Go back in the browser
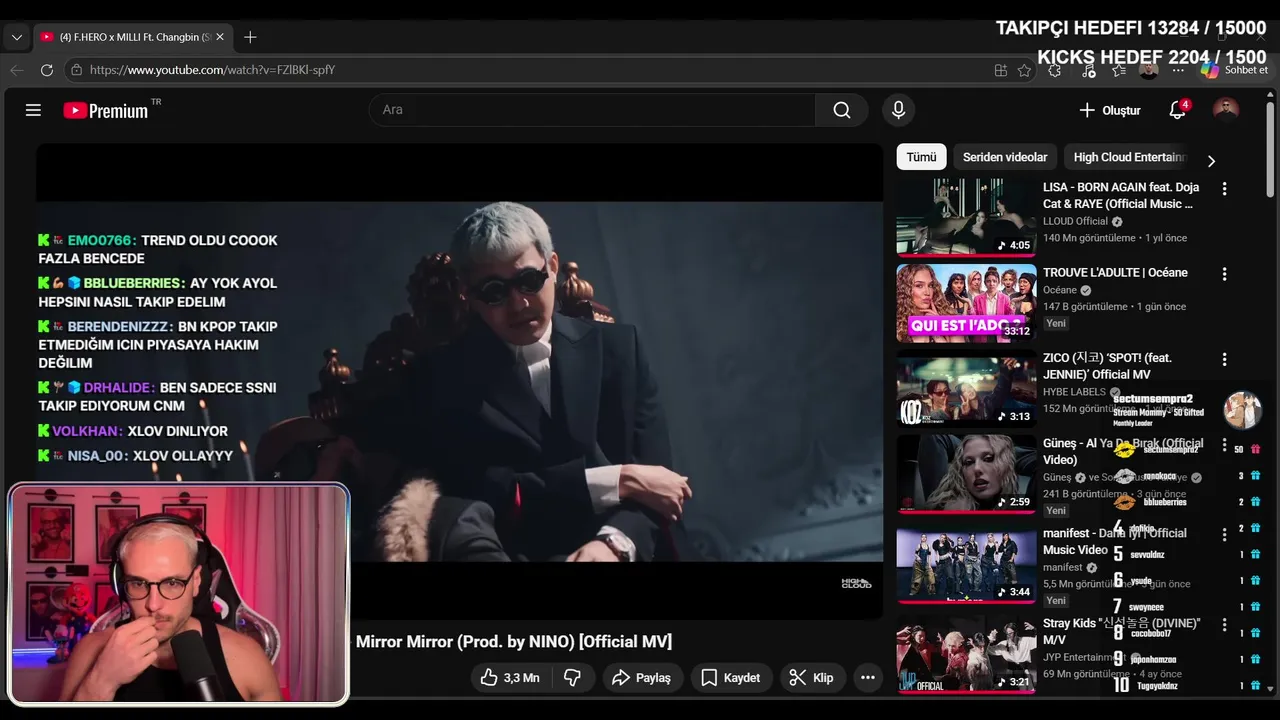Viewport: 1280px width, 720px height. coord(16,70)
